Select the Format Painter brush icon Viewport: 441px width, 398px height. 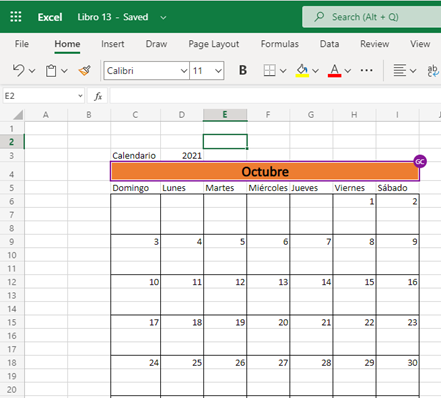(x=85, y=71)
